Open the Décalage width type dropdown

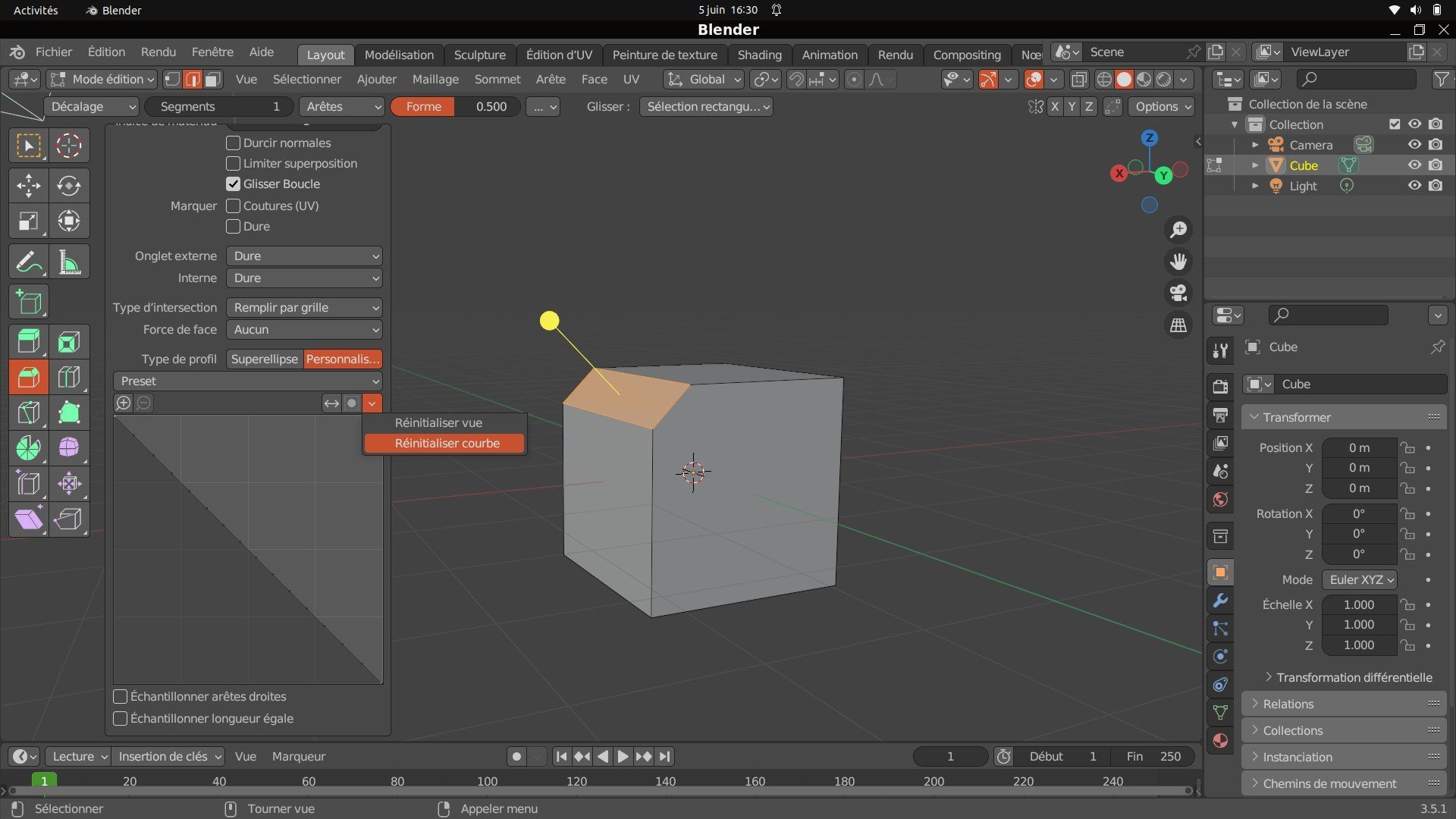coord(92,107)
